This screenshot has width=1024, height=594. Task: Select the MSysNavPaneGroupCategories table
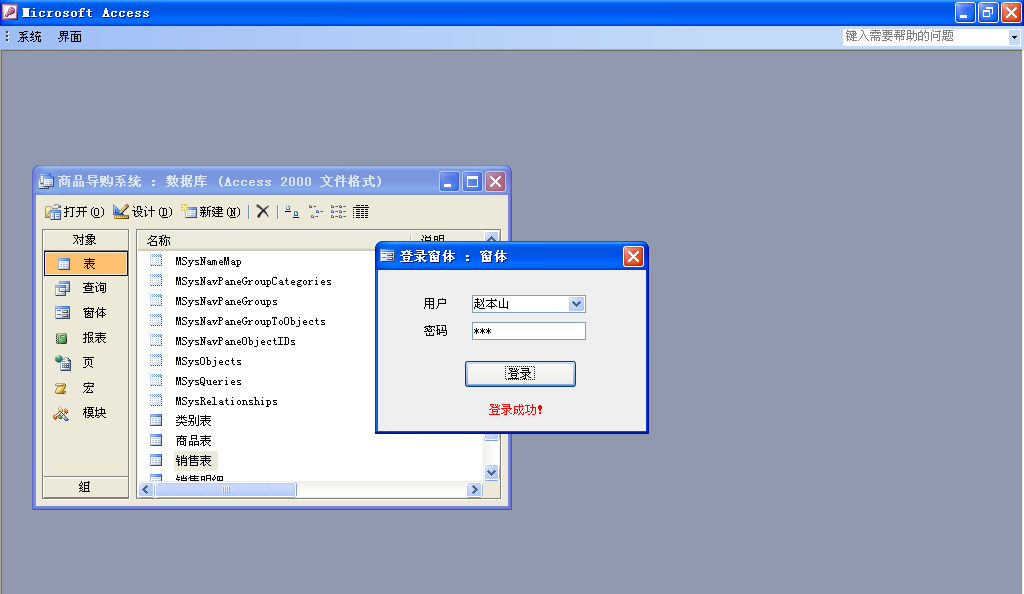tap(253, 281)
